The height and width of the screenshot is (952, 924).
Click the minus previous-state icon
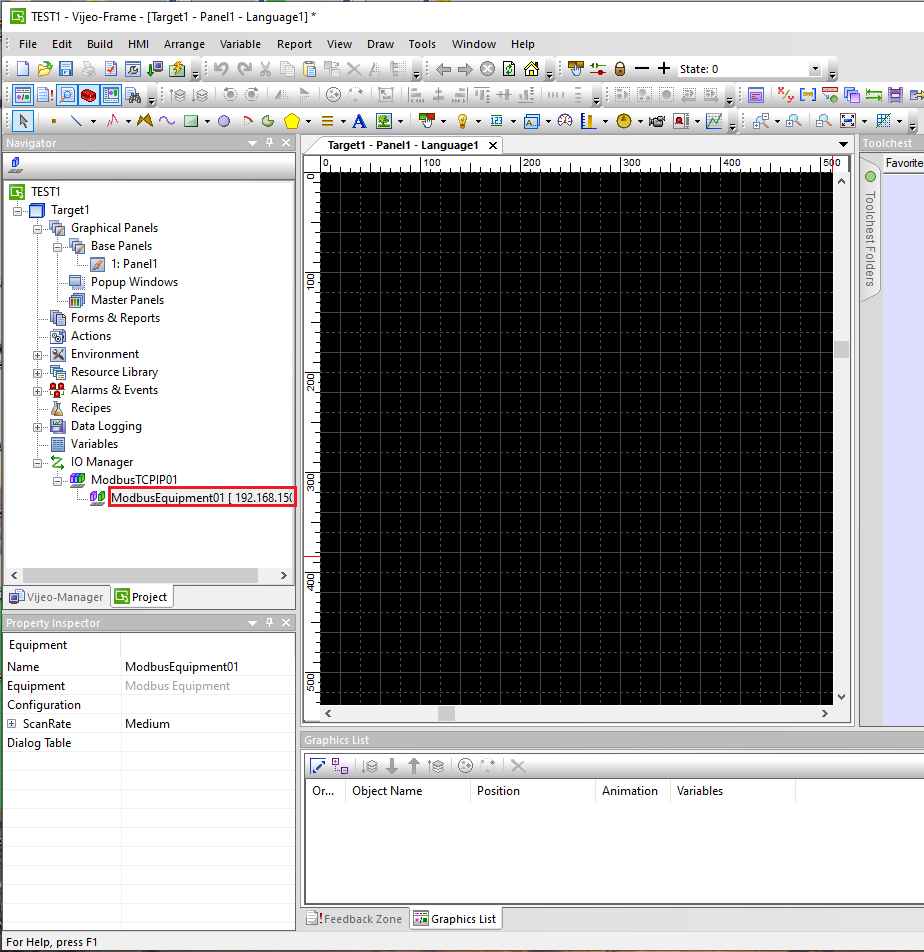point(642,69)
